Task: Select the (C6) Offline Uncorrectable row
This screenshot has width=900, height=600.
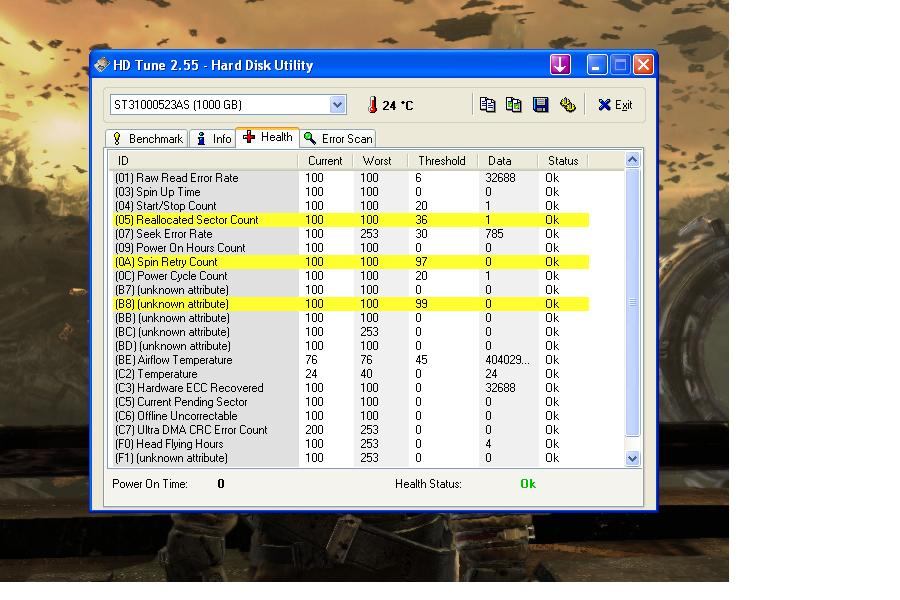Action: coord(350,416)
